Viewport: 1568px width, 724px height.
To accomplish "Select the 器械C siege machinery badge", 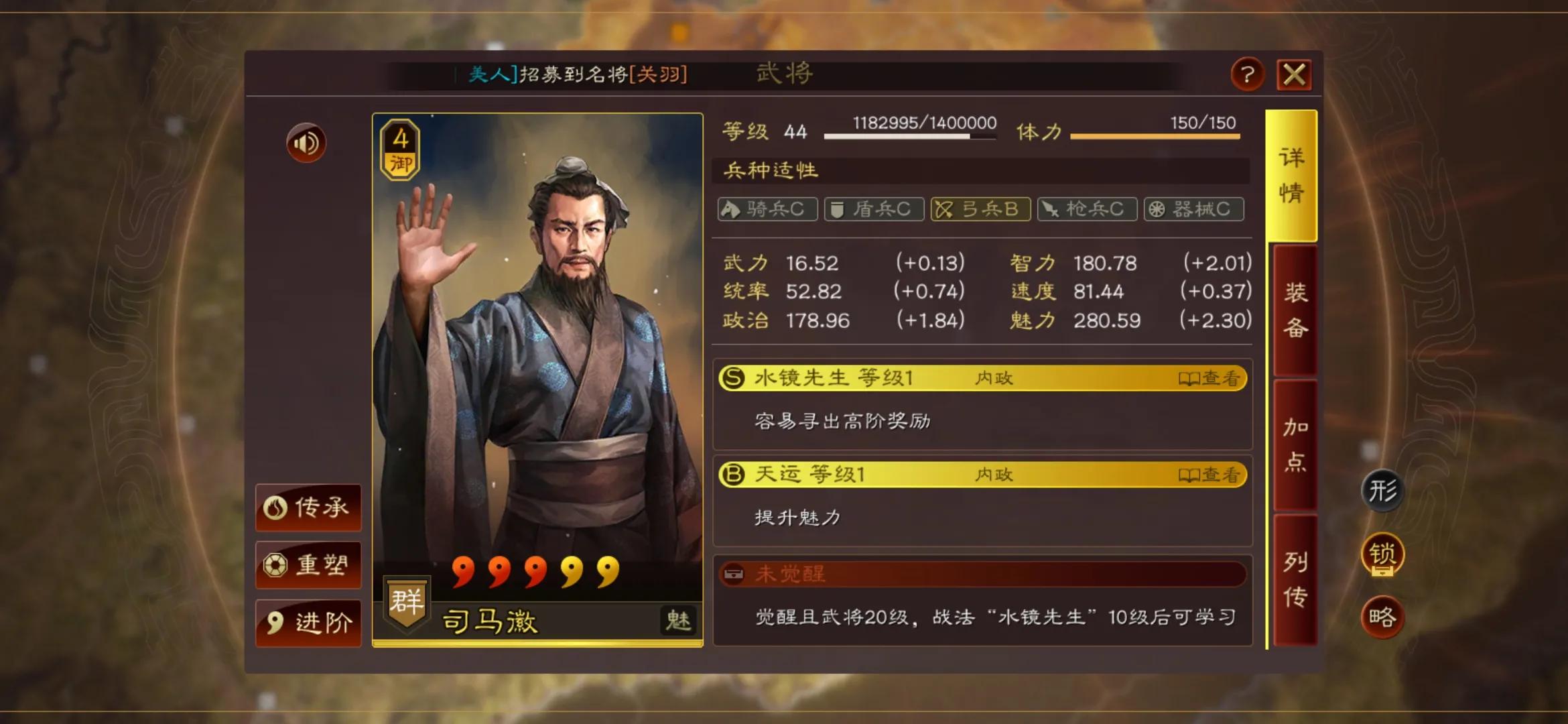I will pyautogui.click(x=1193, y=209).
